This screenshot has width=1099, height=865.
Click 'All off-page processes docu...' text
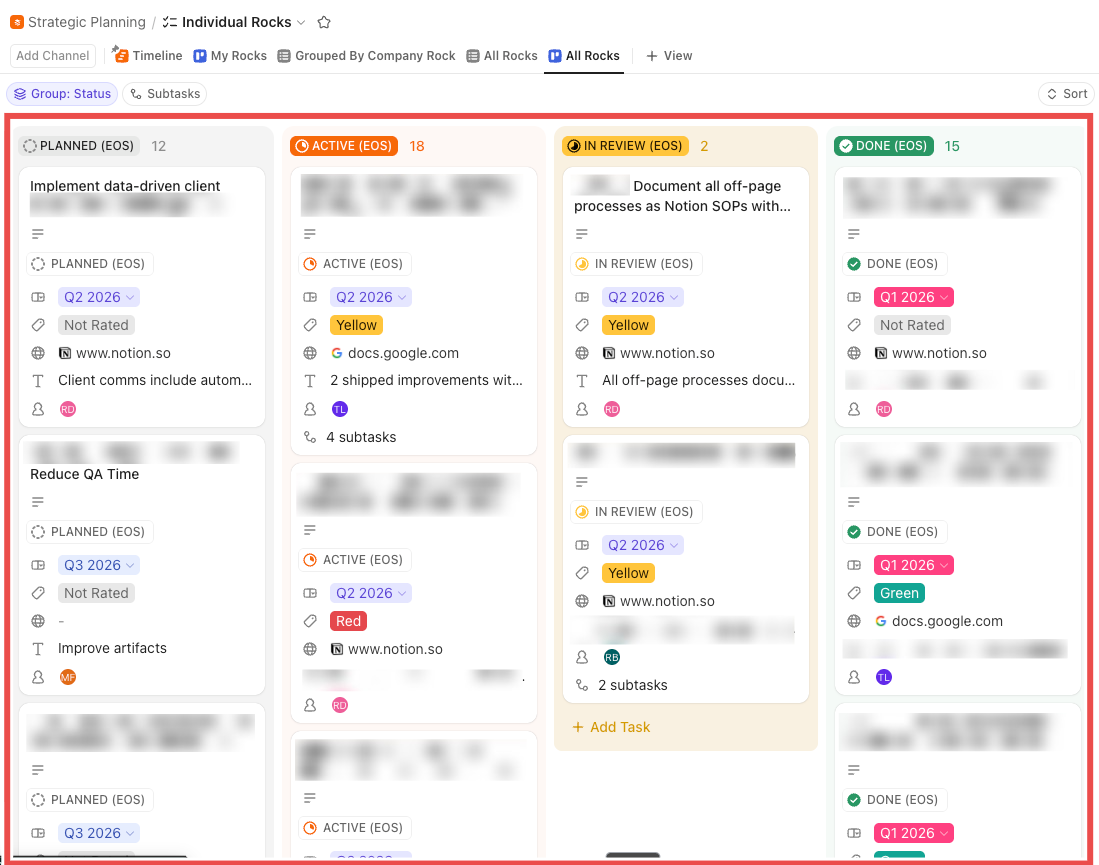tap(699, 380)
